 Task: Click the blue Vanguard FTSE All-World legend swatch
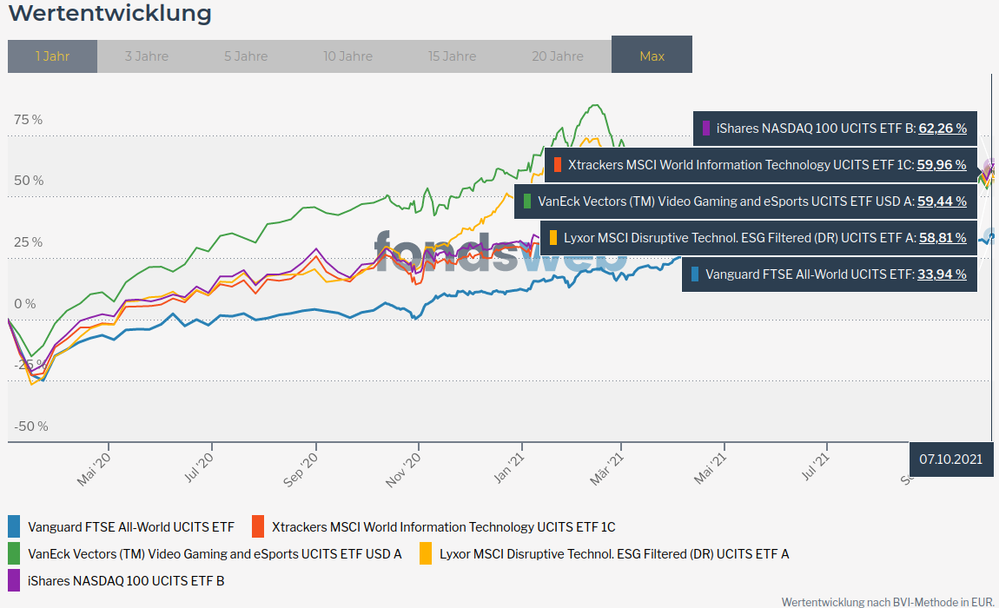coord(14,526)
